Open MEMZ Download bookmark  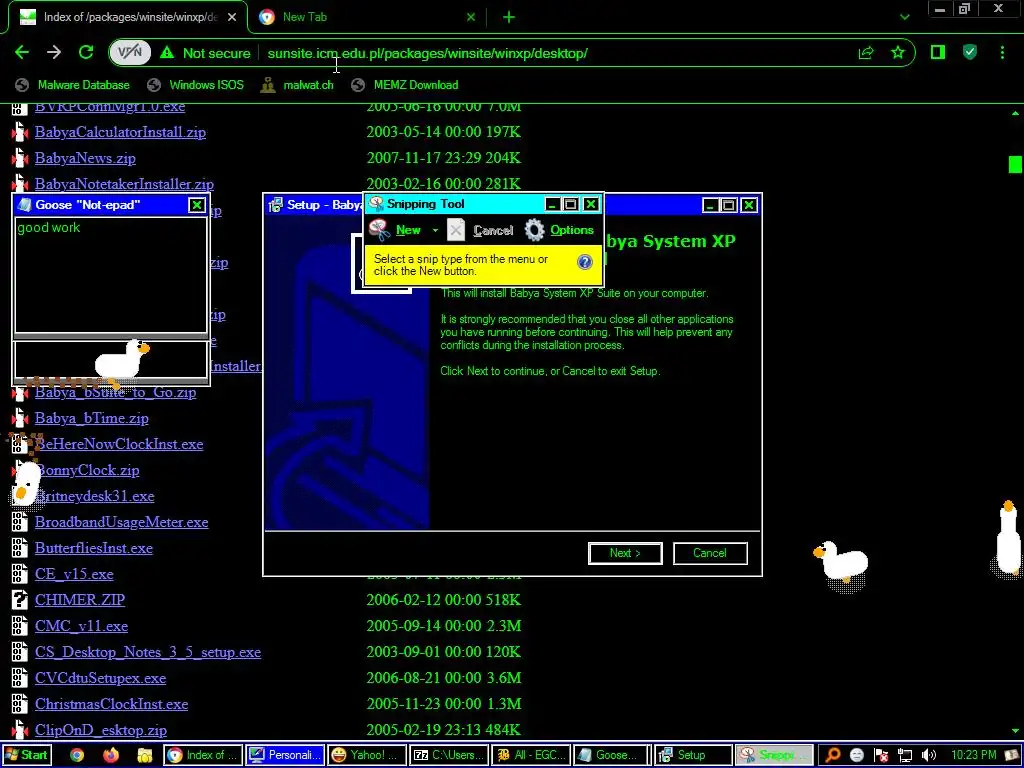404,85
